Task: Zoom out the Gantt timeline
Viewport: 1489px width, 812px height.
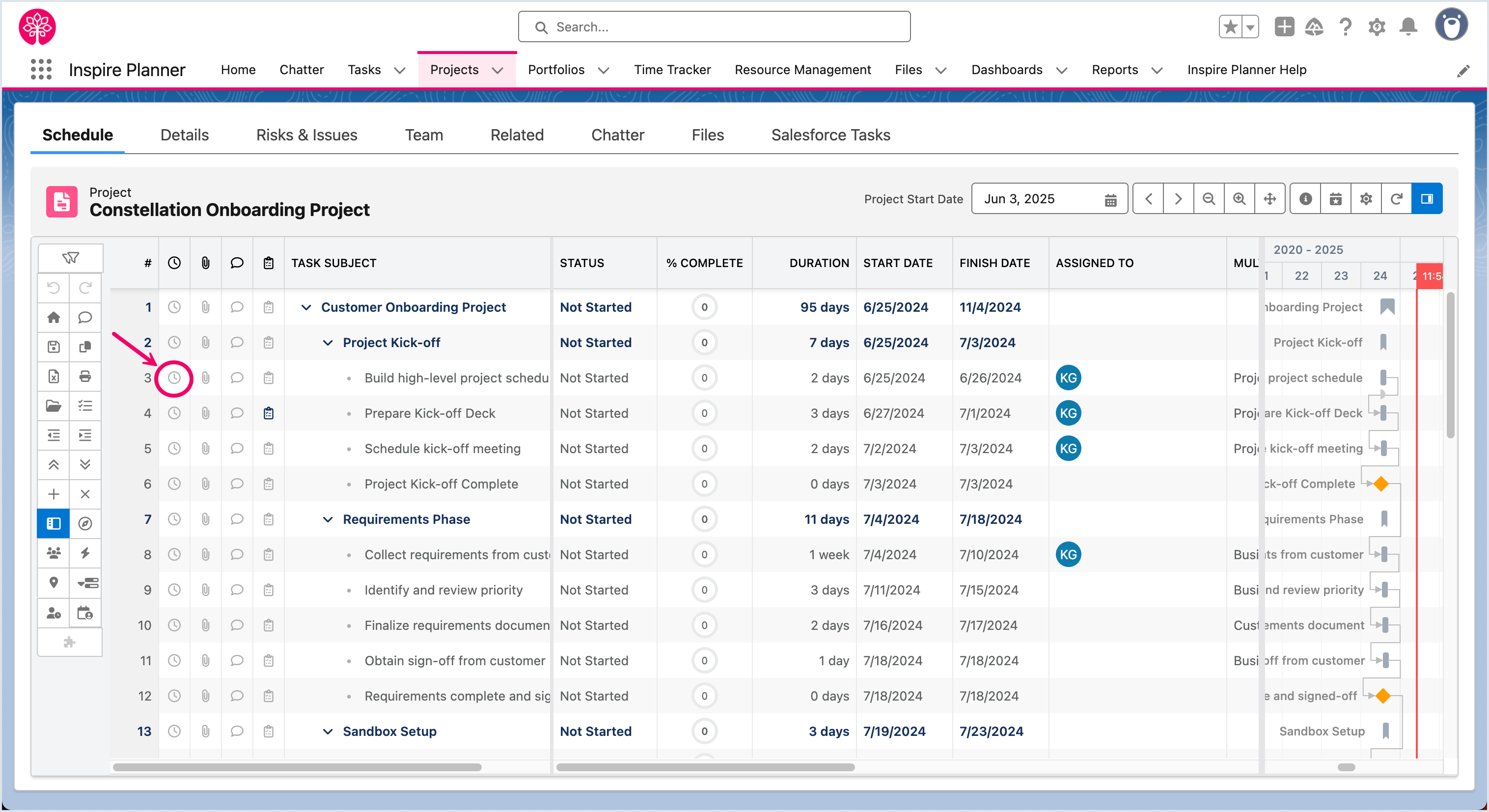Action: tap(1208, 199)
